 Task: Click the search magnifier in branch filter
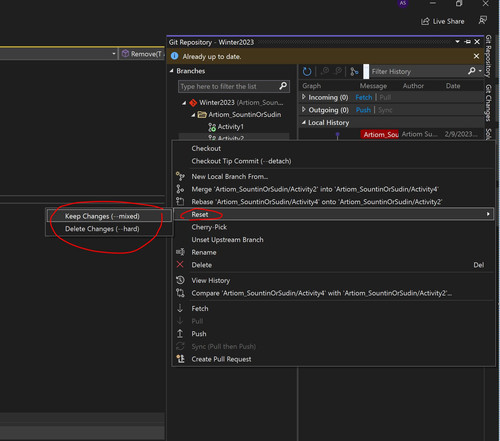(283, 86)
